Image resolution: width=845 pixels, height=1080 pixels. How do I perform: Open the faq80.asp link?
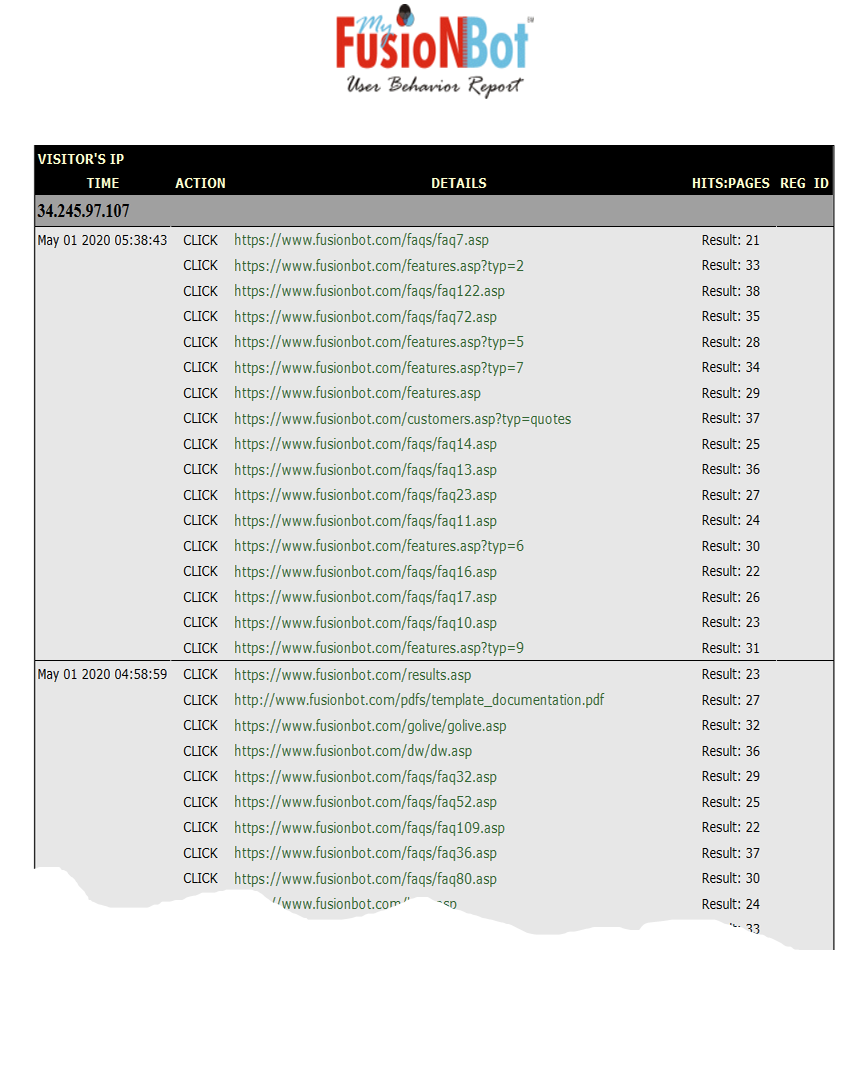coord(365,879)
